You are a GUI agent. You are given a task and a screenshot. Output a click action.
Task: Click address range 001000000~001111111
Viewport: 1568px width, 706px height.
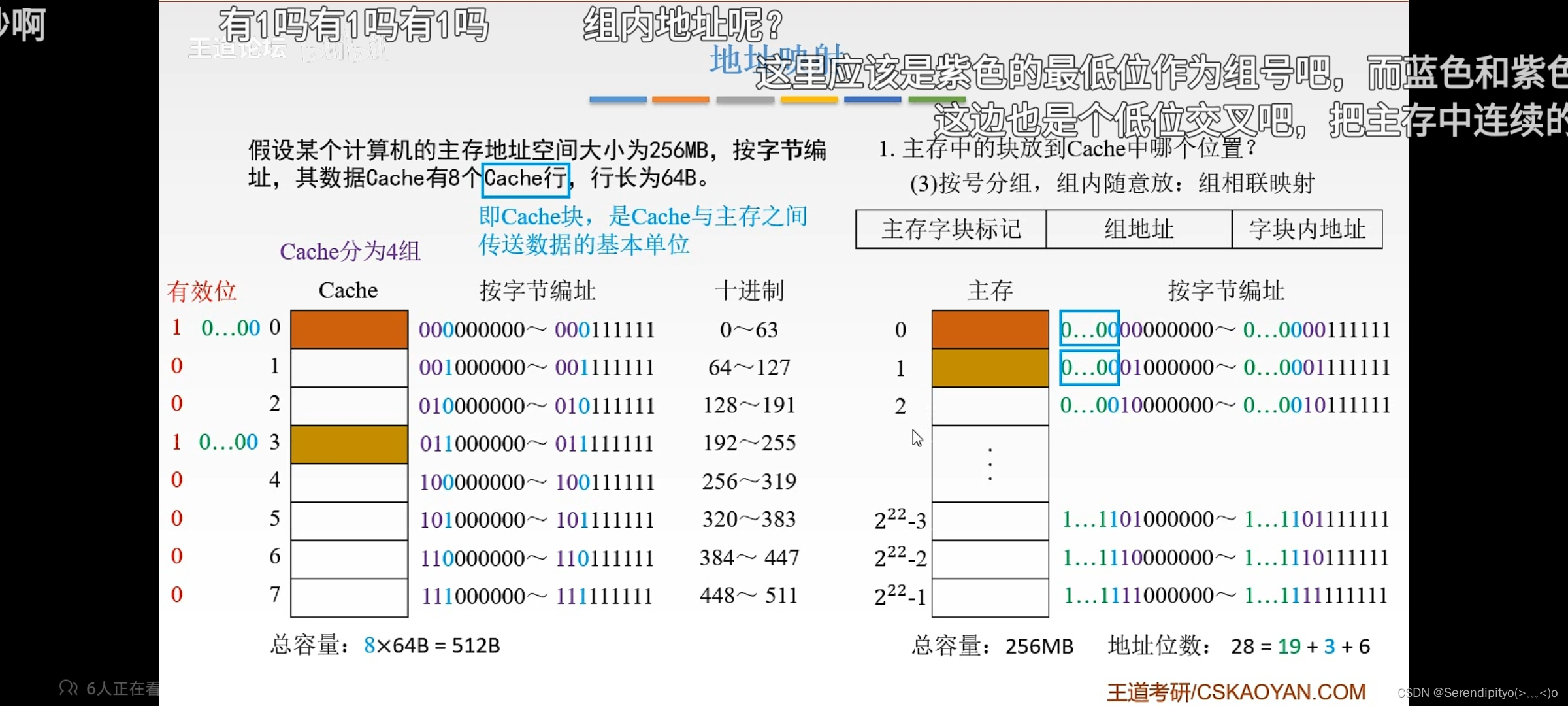click(536, 367)
